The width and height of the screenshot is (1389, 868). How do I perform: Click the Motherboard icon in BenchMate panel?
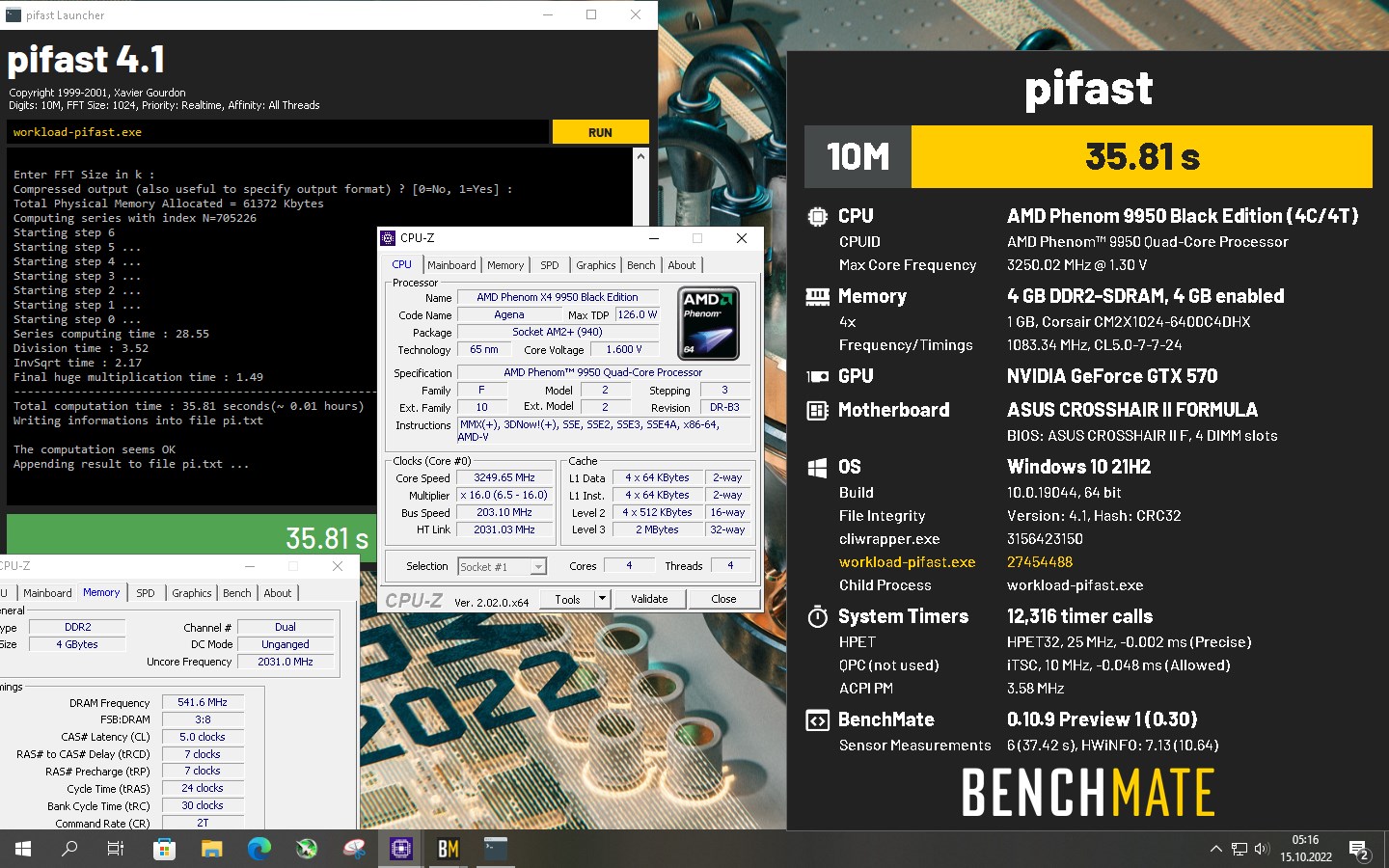point(817,411)
